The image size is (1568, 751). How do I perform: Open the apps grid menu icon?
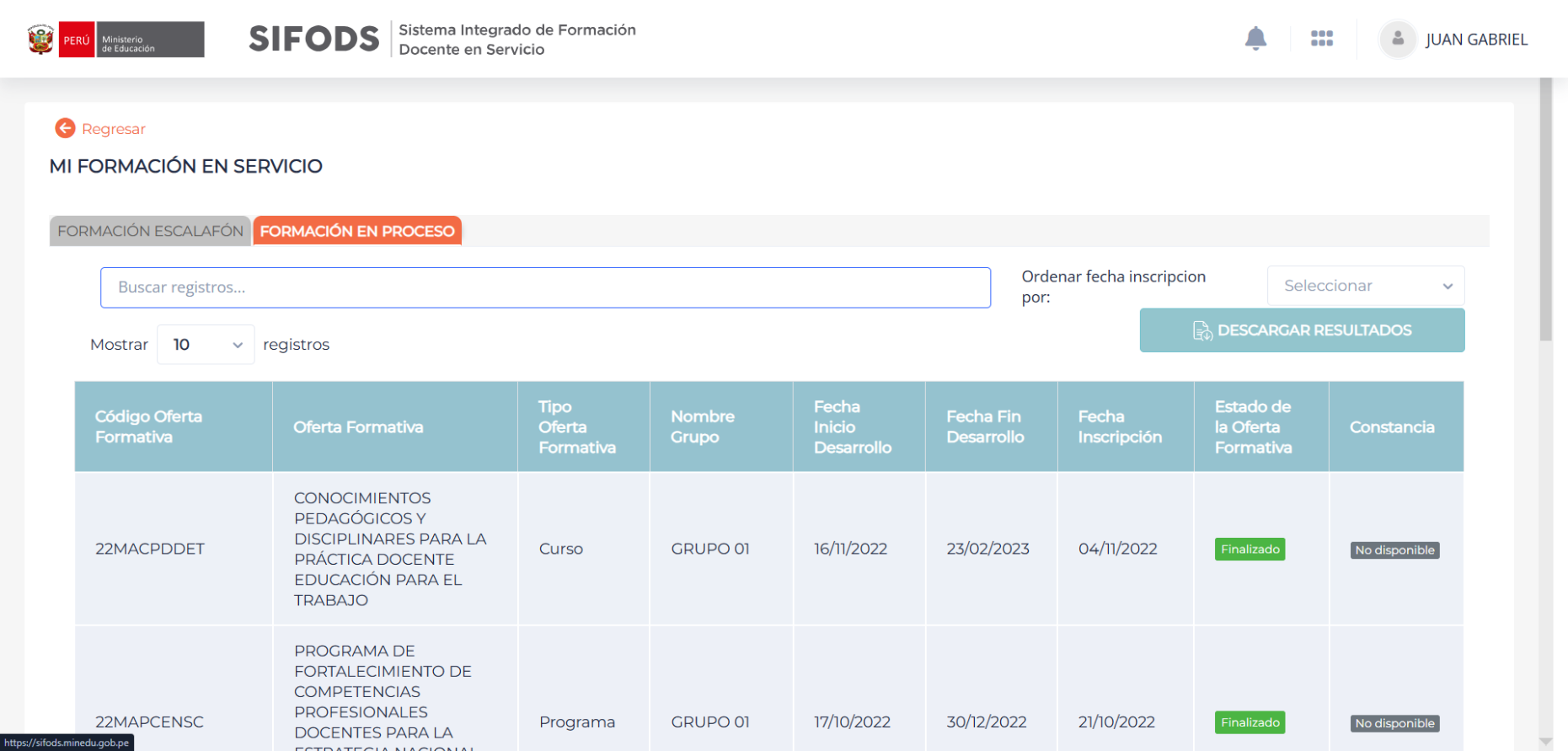pos(1321,39)
